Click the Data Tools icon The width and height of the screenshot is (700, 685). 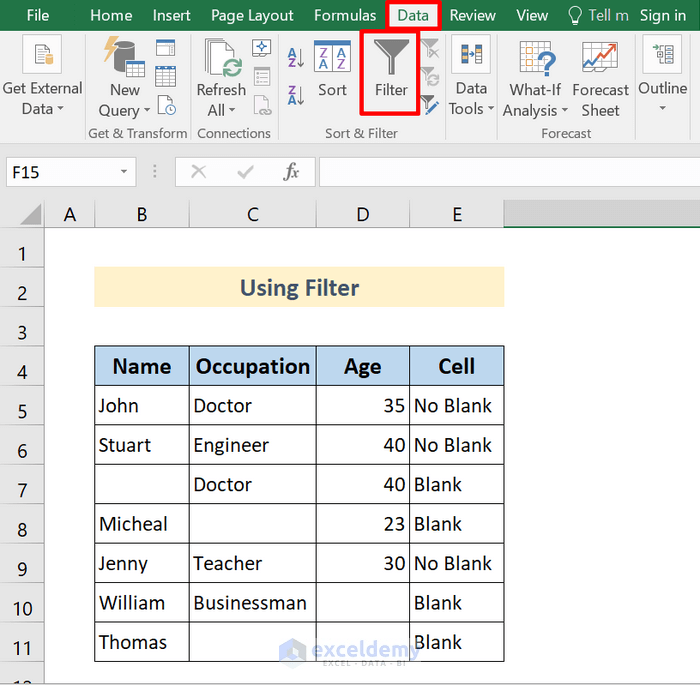point(471,54)
